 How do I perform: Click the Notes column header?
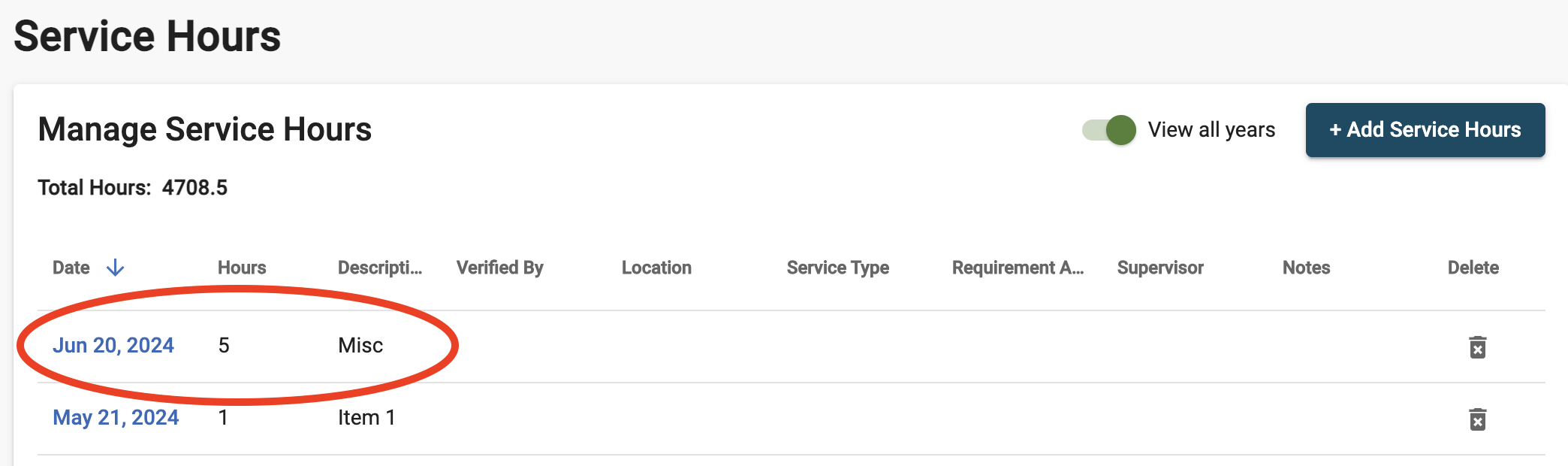[1306, 268]
